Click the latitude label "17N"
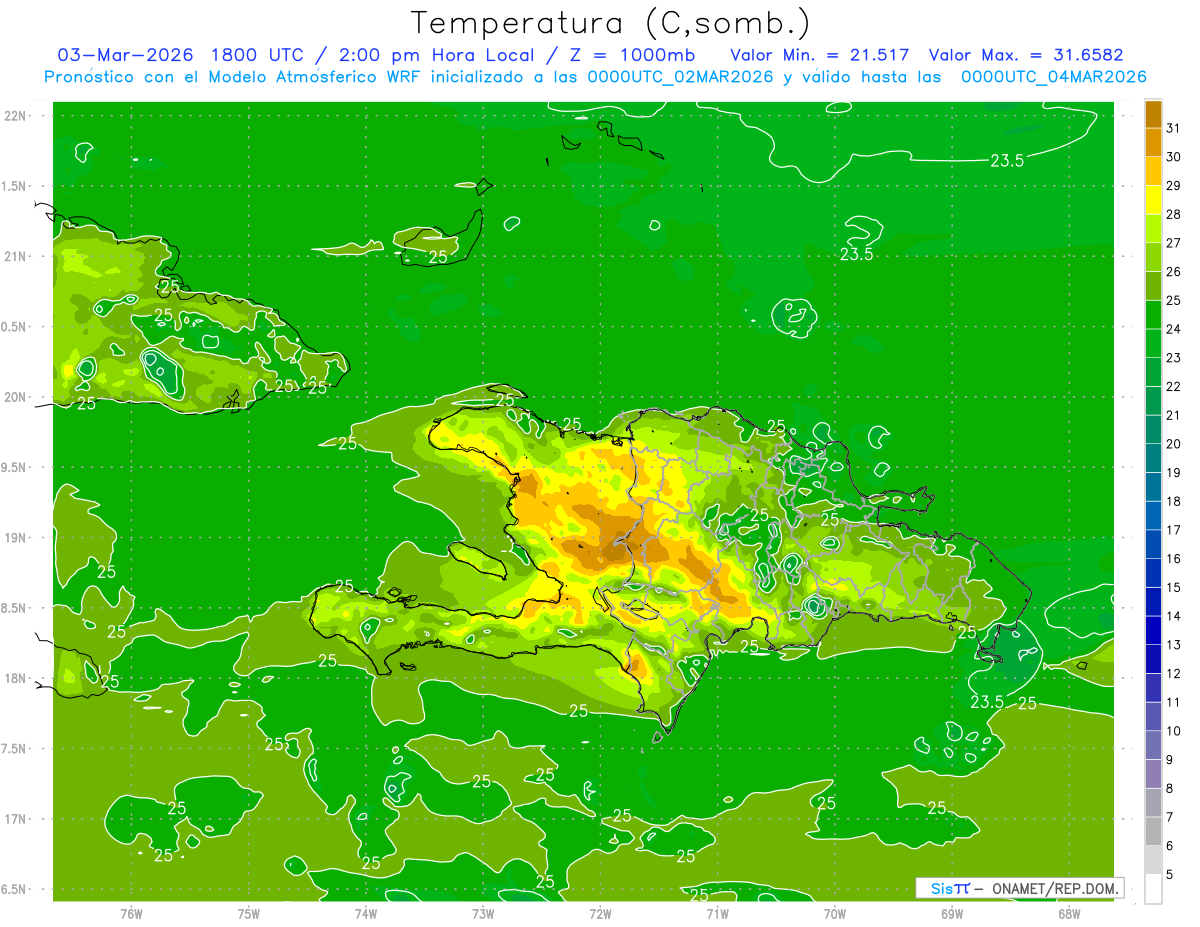The image size is (1200, 927). 15,819
